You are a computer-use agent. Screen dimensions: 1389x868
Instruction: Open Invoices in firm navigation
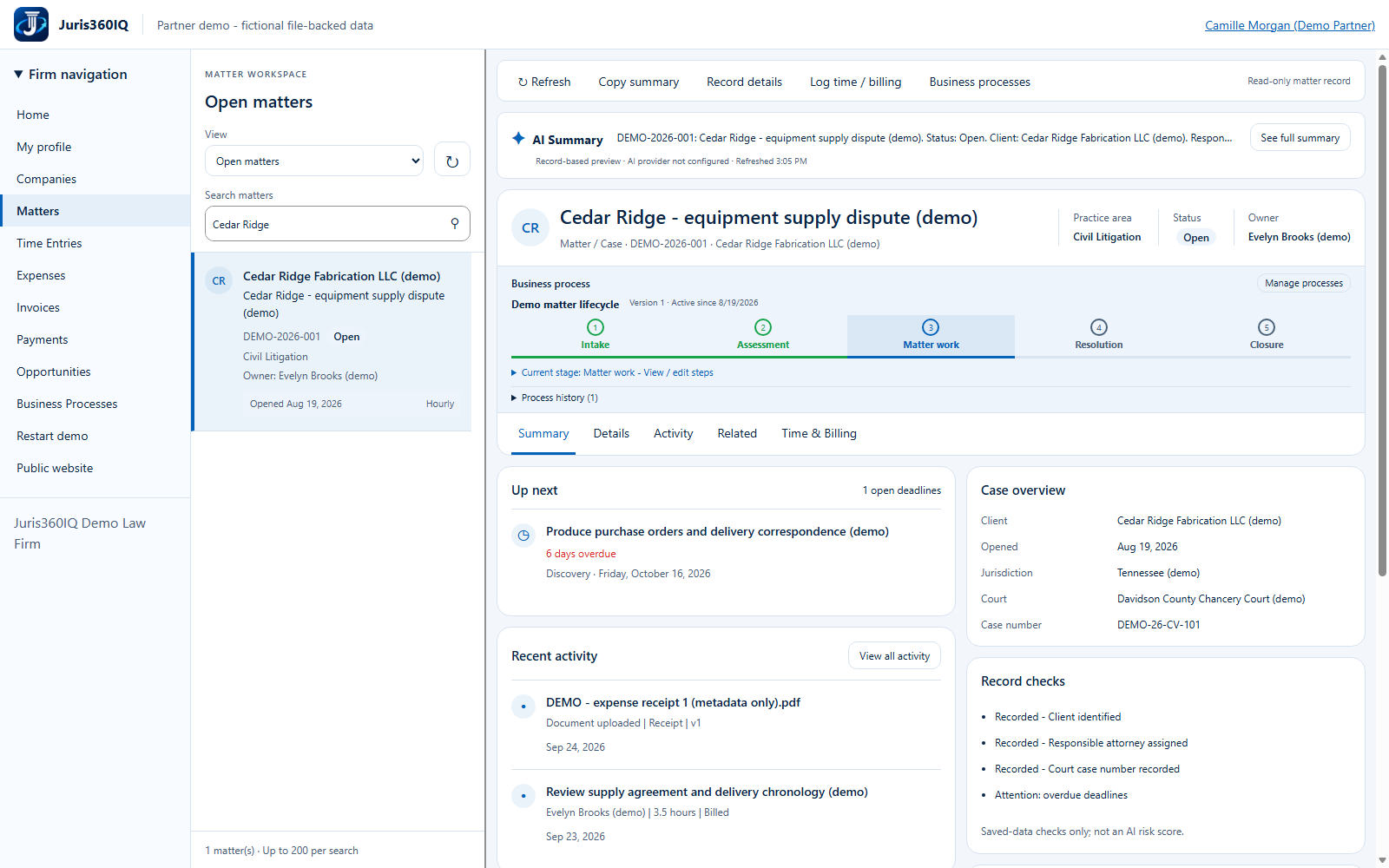95,307
